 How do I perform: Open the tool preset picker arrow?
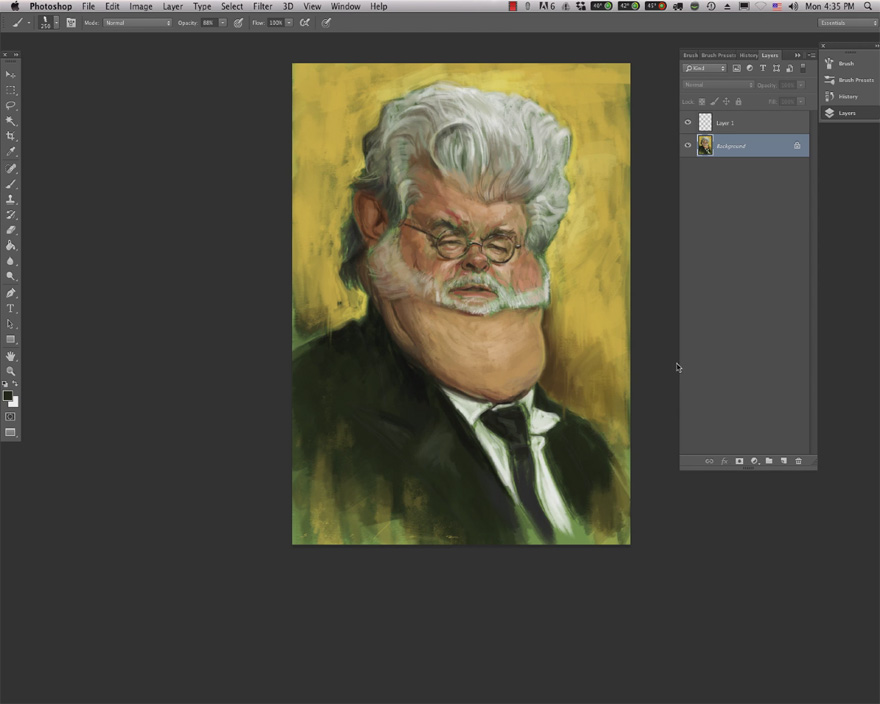coord(29,23)
